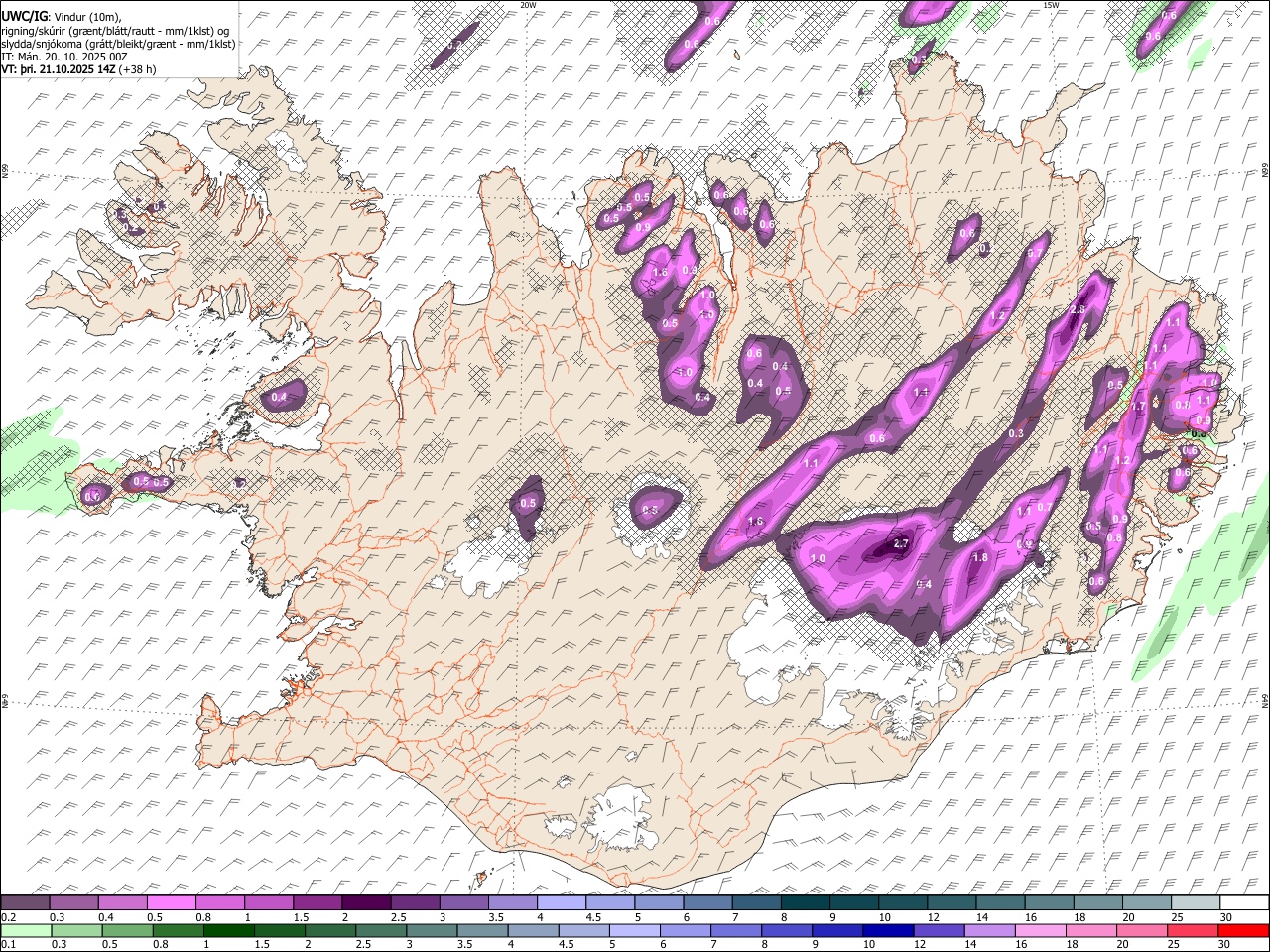Click the upper-row swatch between 4 and 4.5
1270x952 pixels.
[560, 902]
